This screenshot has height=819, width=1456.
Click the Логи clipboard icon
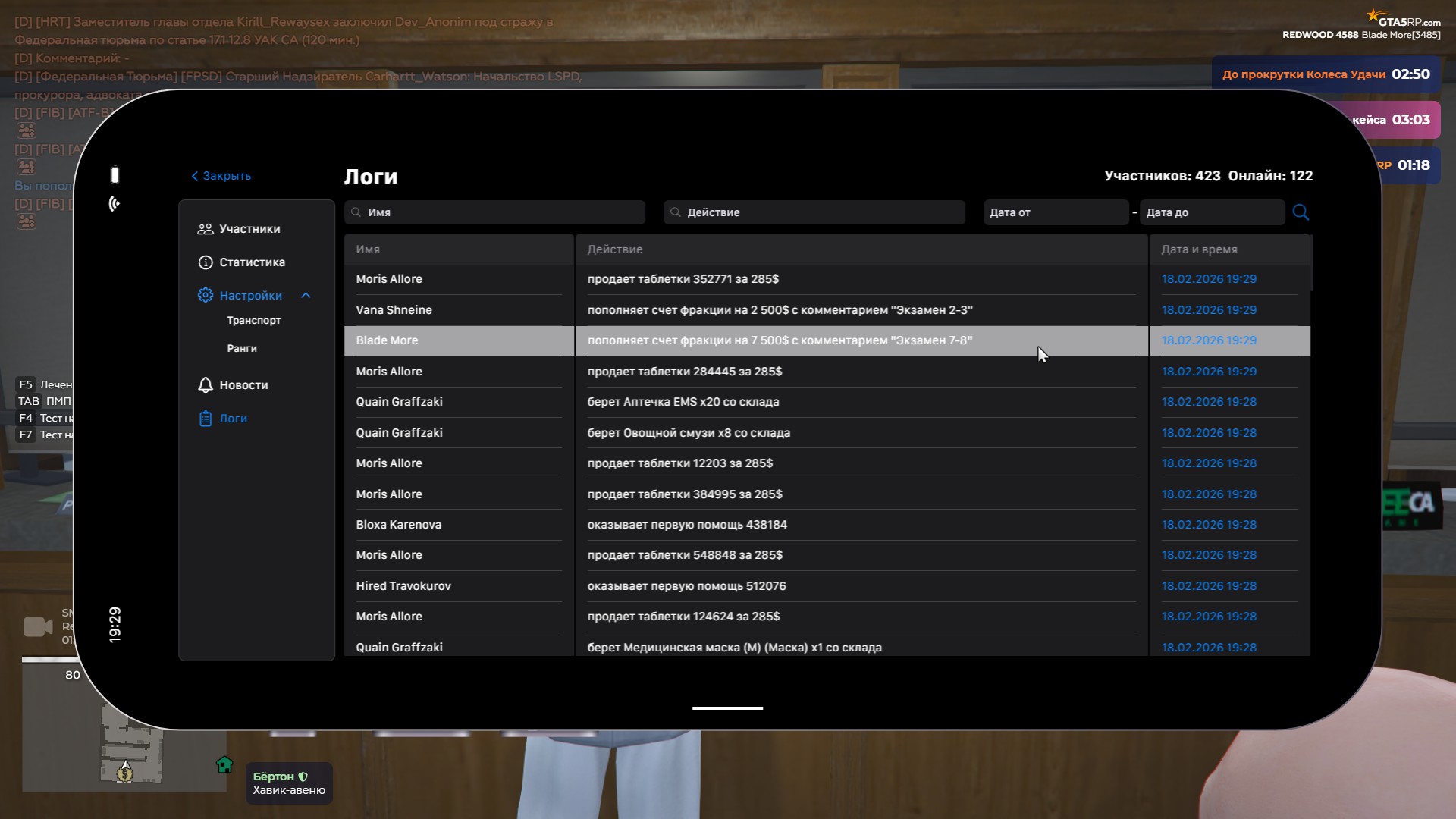[205, 419]
